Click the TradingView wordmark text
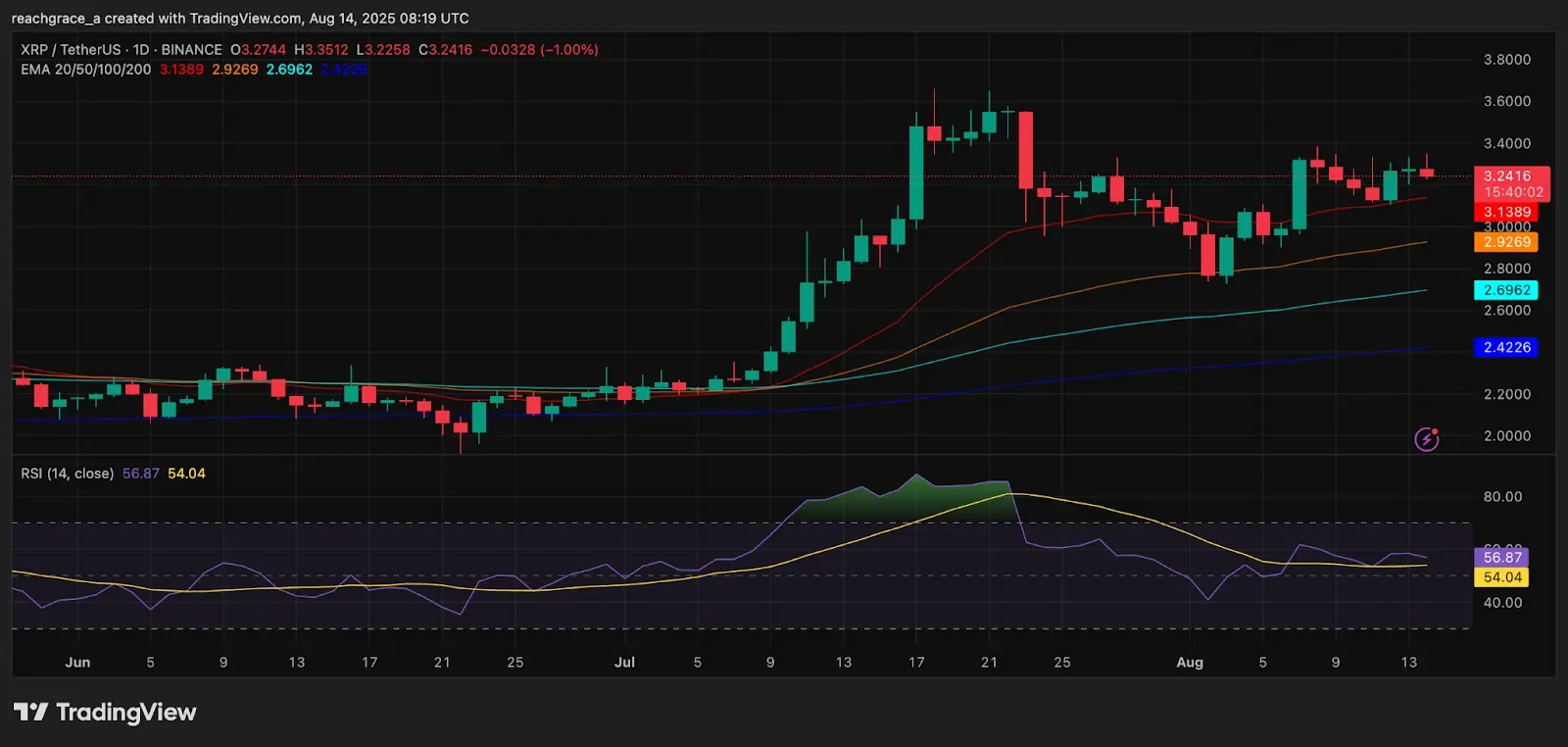 tap(126, 713)
